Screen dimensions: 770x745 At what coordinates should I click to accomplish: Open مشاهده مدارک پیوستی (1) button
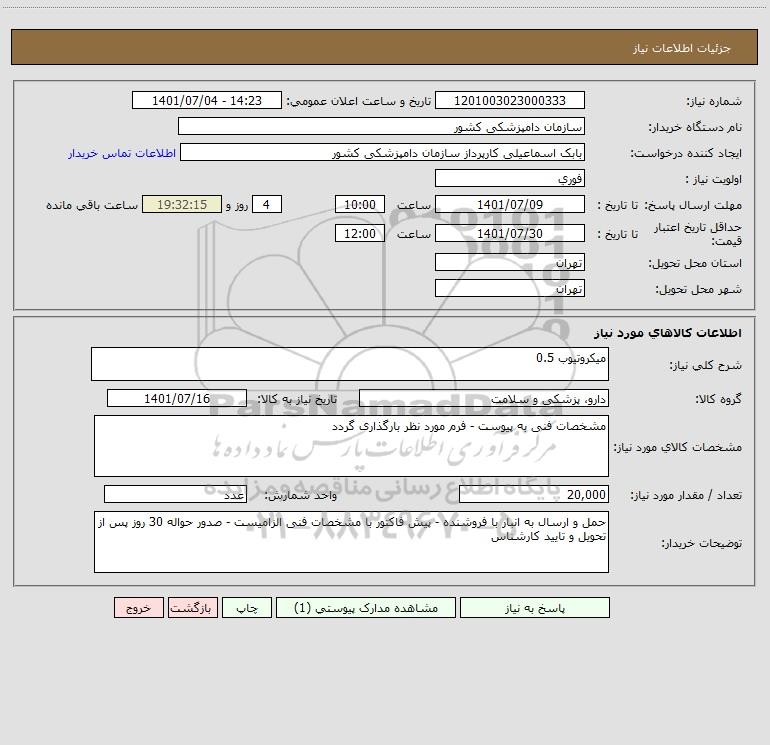point(366,607)
